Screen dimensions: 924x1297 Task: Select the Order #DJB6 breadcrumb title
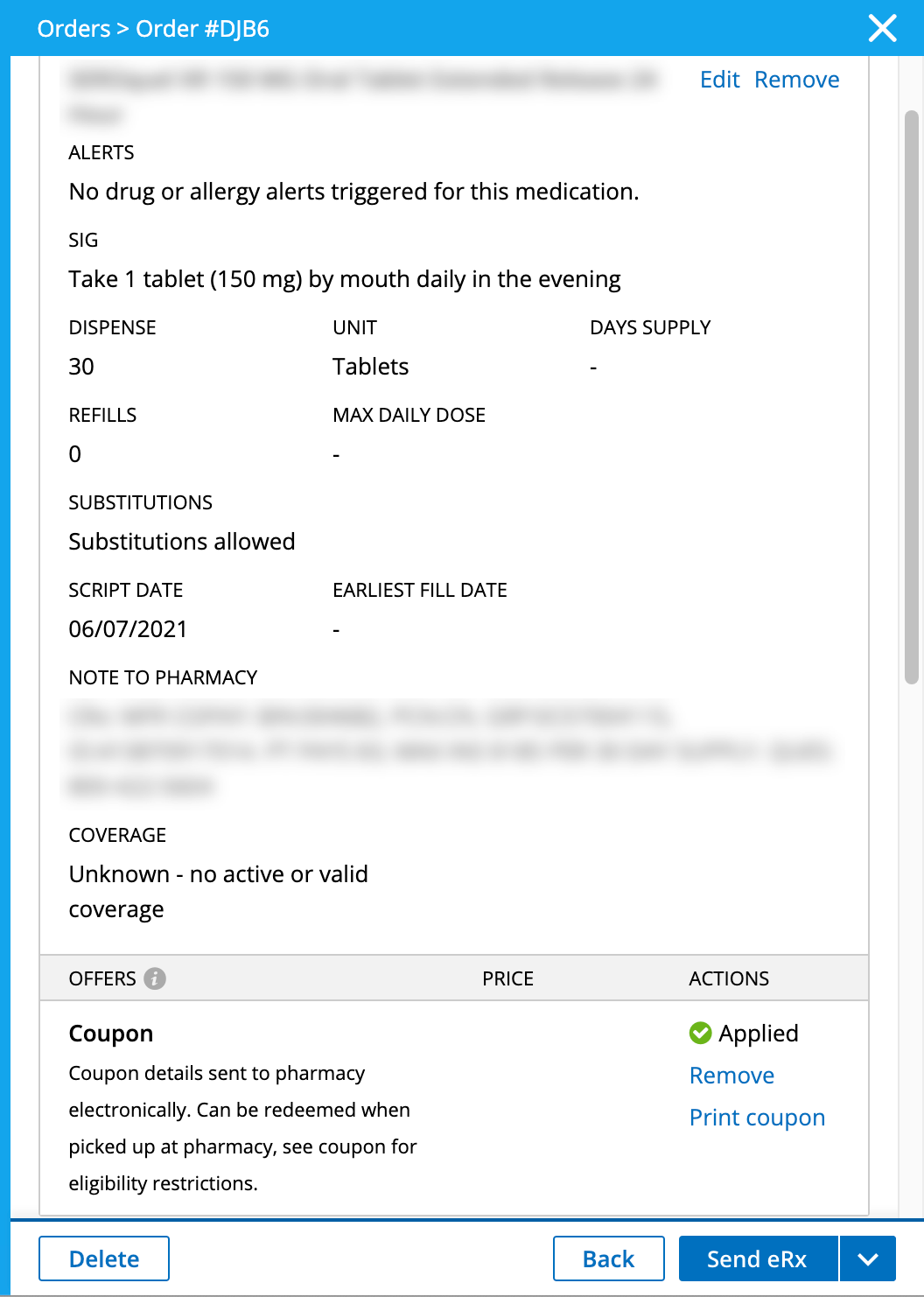[202, 29]
